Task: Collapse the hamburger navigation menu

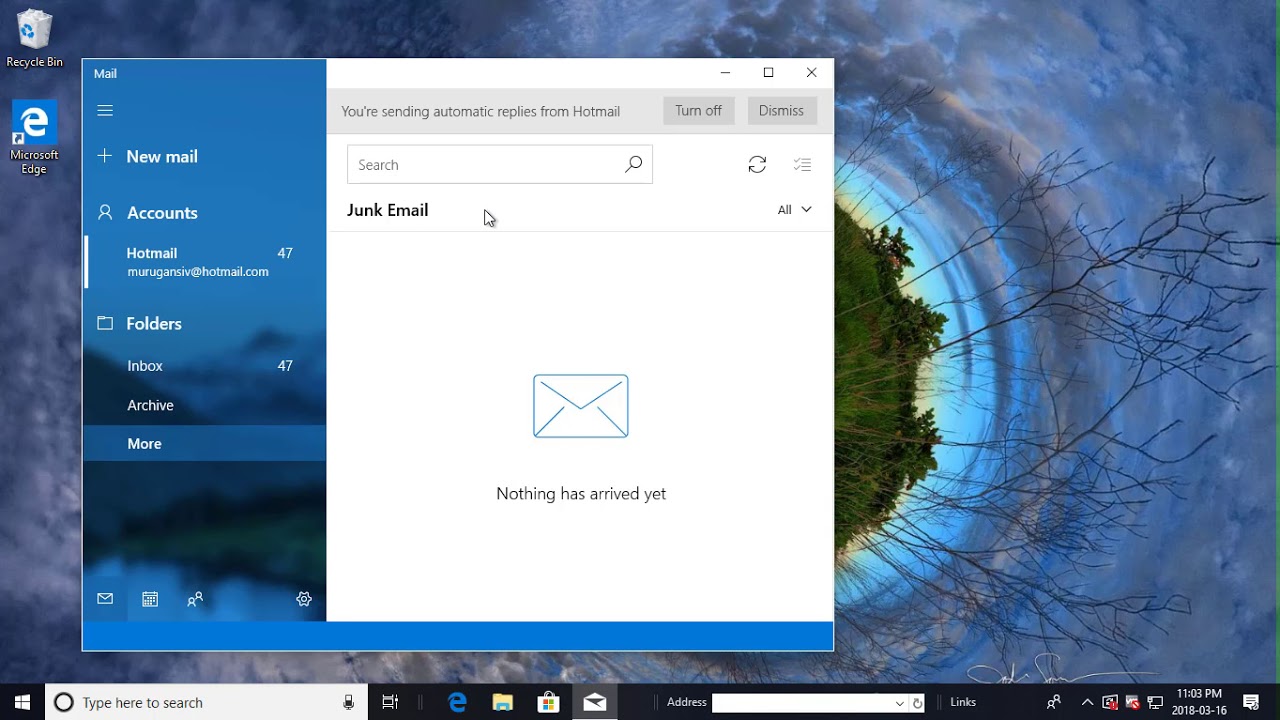Action: [x=105, y=111]
